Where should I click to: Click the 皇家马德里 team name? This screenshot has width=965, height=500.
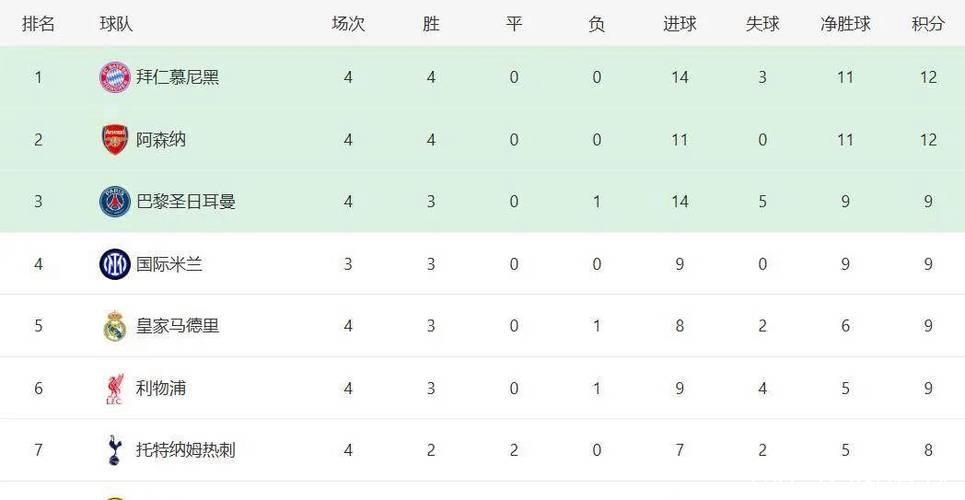click(177, 326)
